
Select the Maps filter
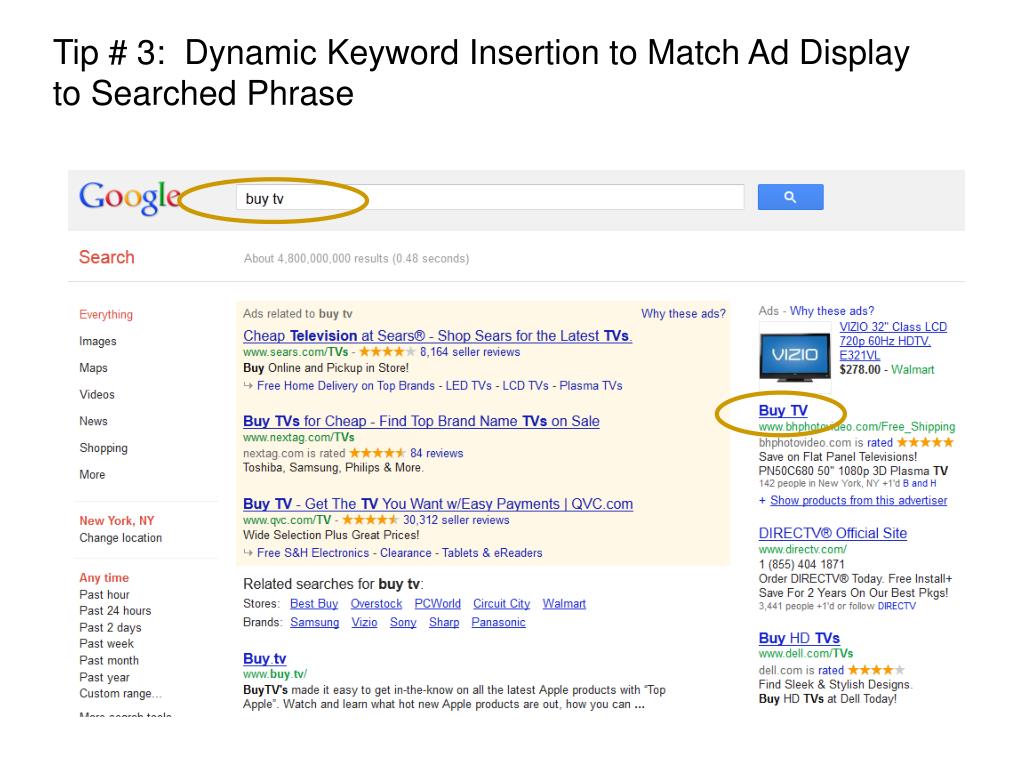93,368
